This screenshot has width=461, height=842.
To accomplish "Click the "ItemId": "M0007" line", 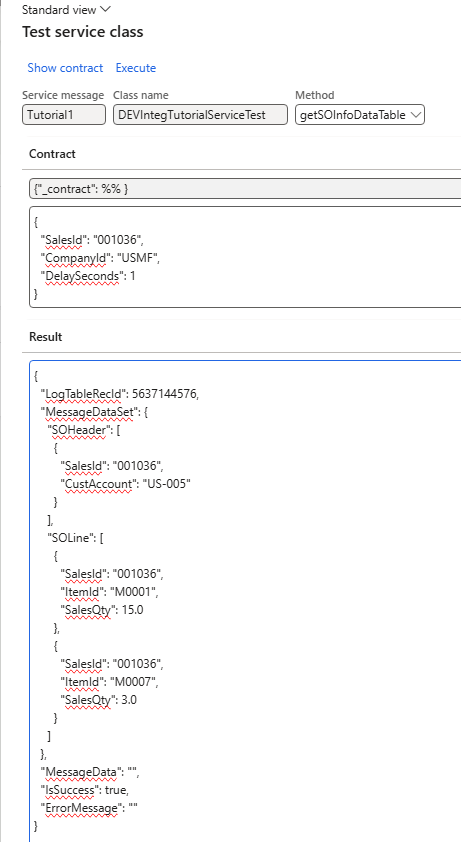I will (110, 682).
